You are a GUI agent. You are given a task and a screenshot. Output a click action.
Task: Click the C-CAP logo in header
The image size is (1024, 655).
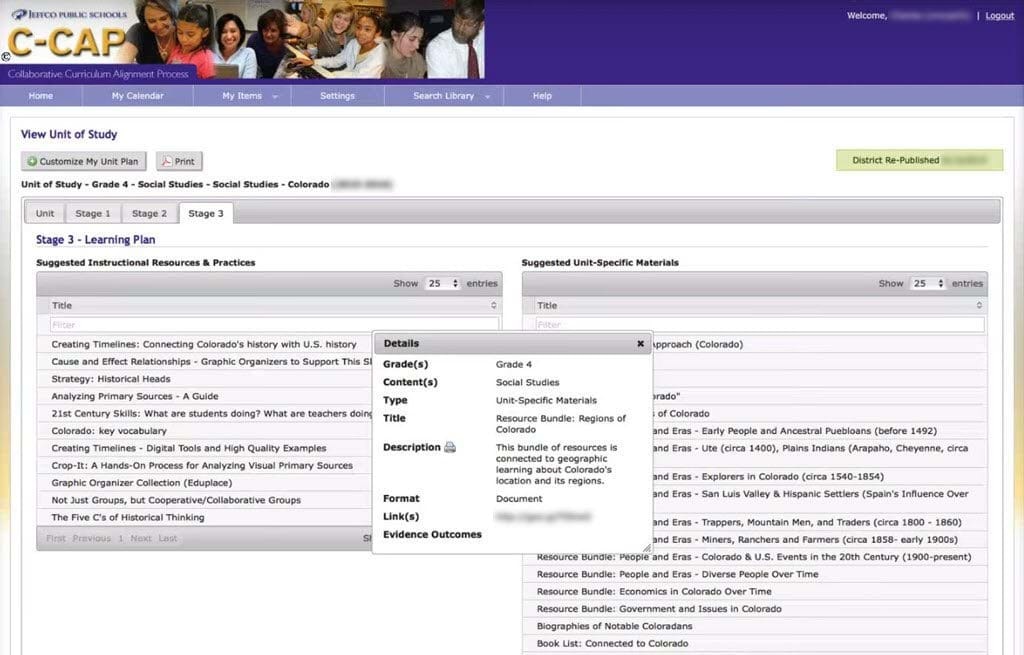click(66, 42)
